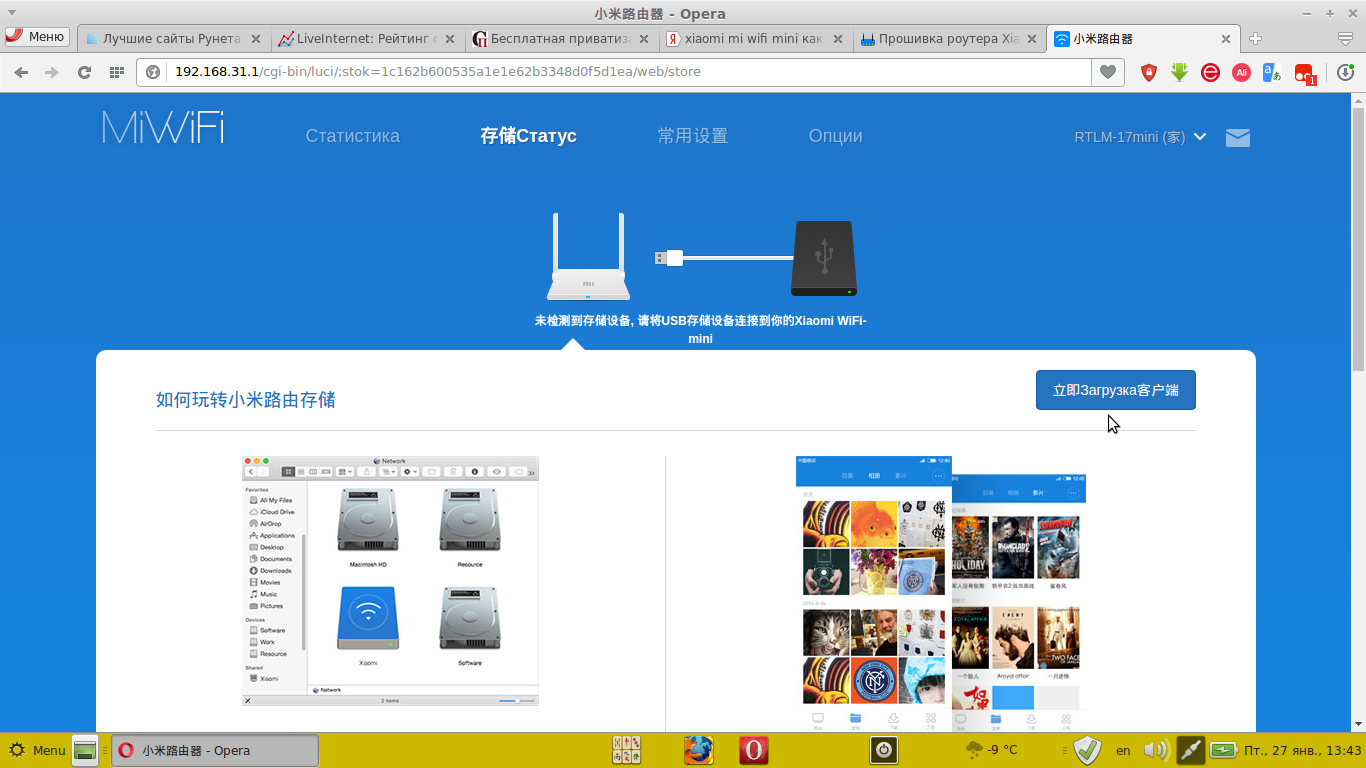Image resolution: width=1366 pixels, height=768 pixels.
Task: Open the mail envelope icon
Action: pos(1238,137)
